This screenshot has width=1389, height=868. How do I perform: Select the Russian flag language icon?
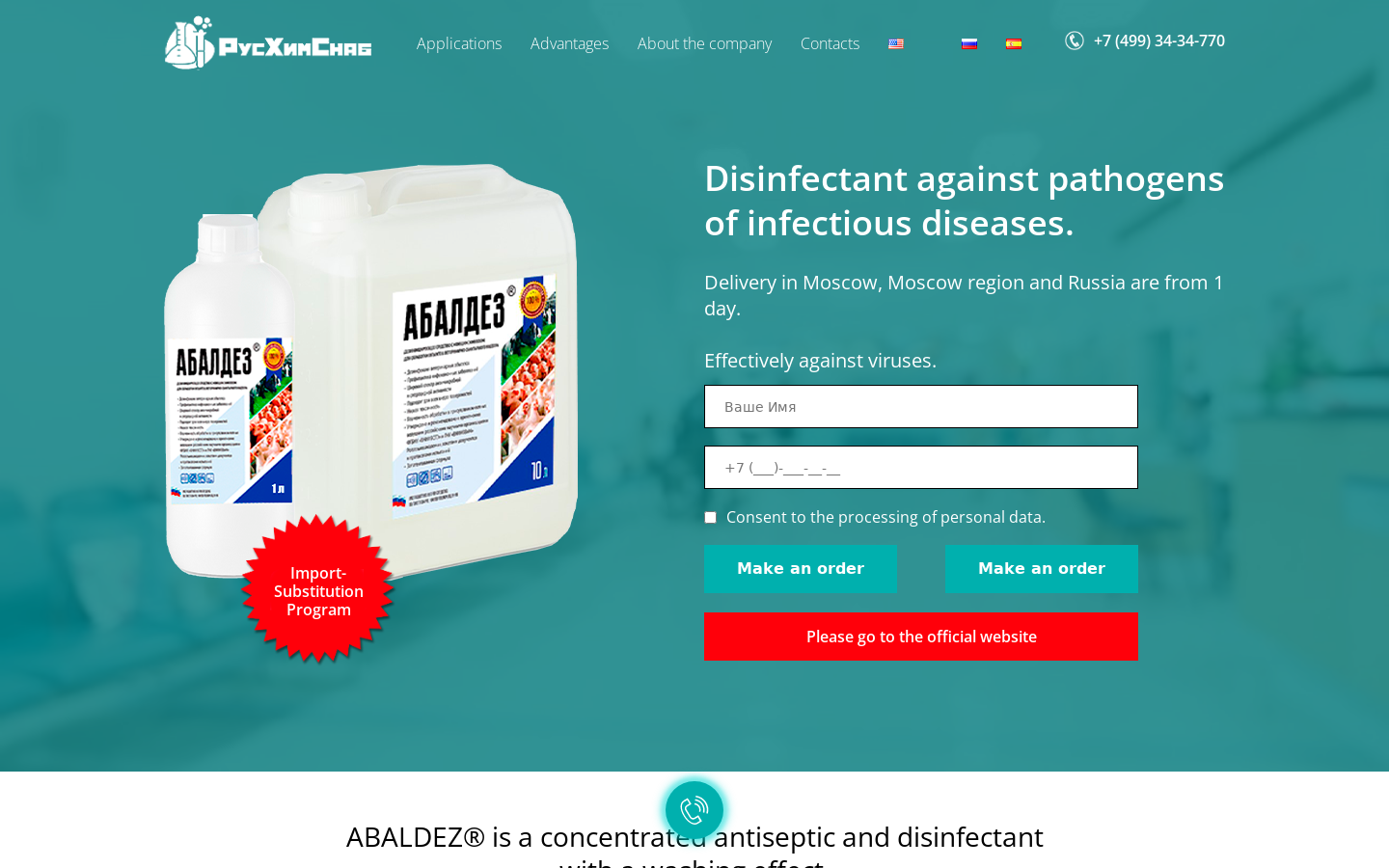coord(969,44)
